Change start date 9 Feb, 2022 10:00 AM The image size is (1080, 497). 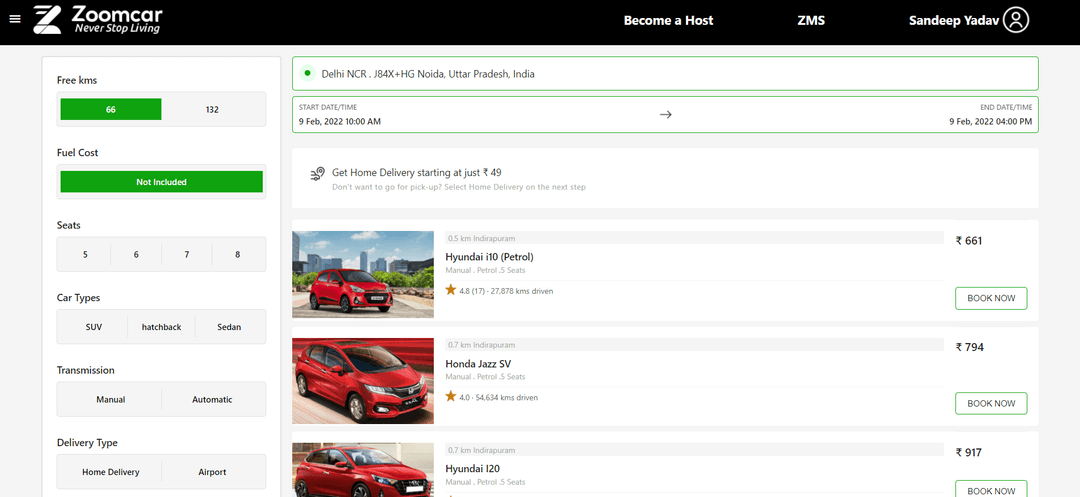tap(340, 121)
